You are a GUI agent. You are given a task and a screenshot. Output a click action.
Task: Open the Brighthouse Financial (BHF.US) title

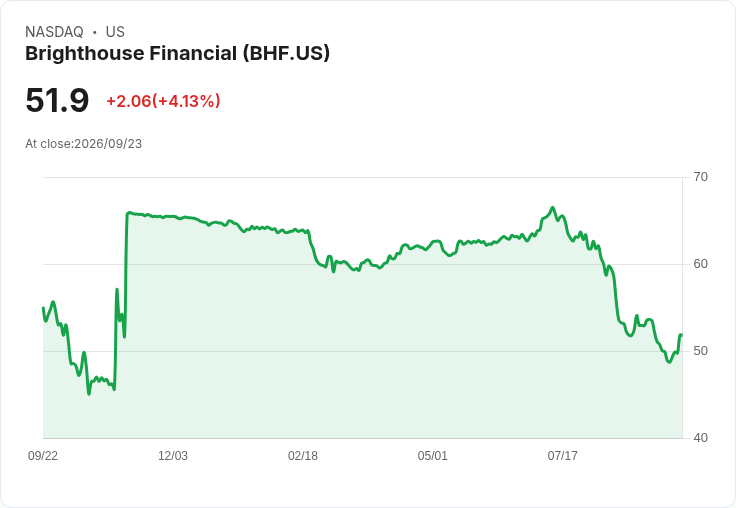click(x=177, y=53)
